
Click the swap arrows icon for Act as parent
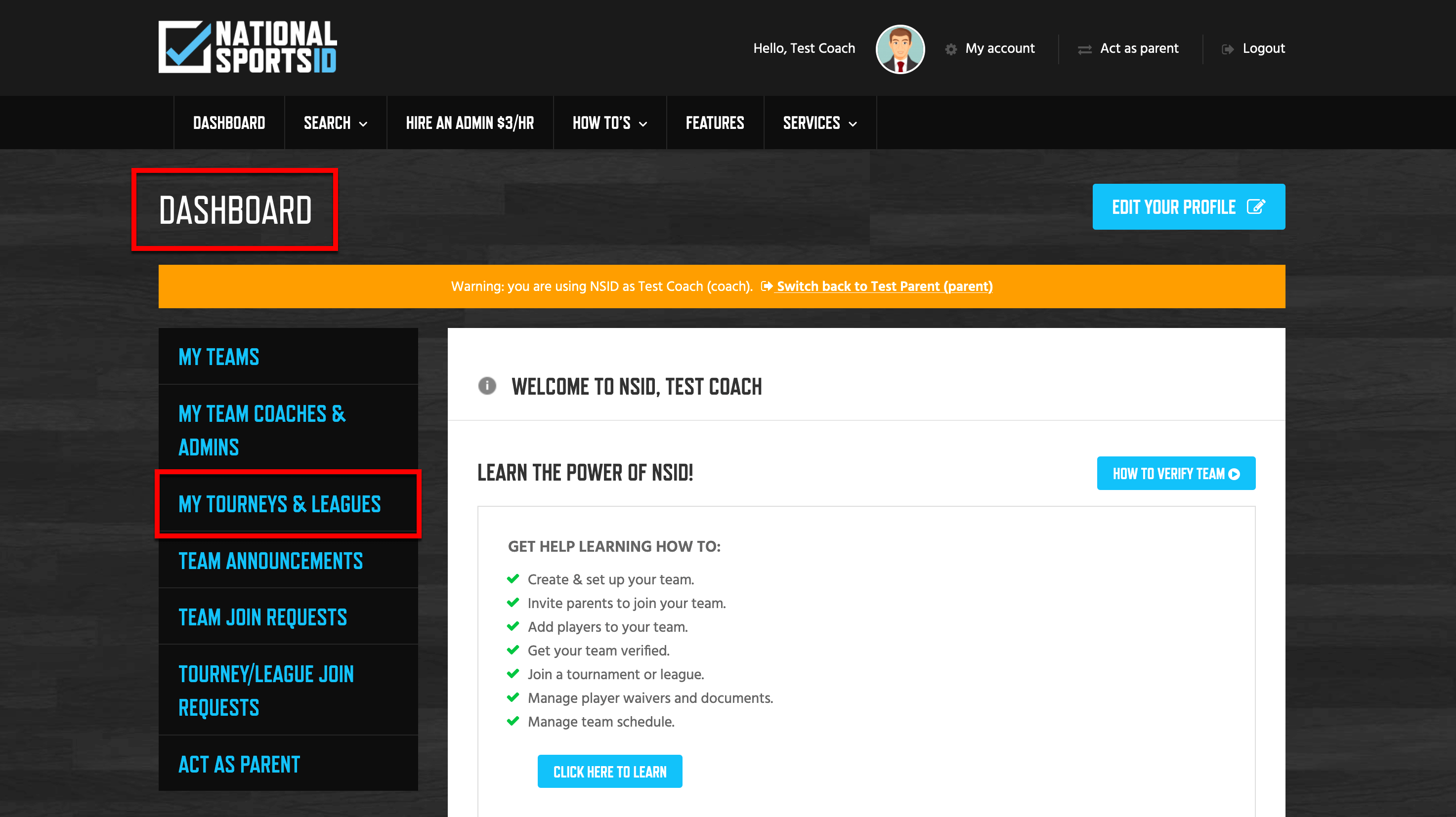pos(1084,50)
